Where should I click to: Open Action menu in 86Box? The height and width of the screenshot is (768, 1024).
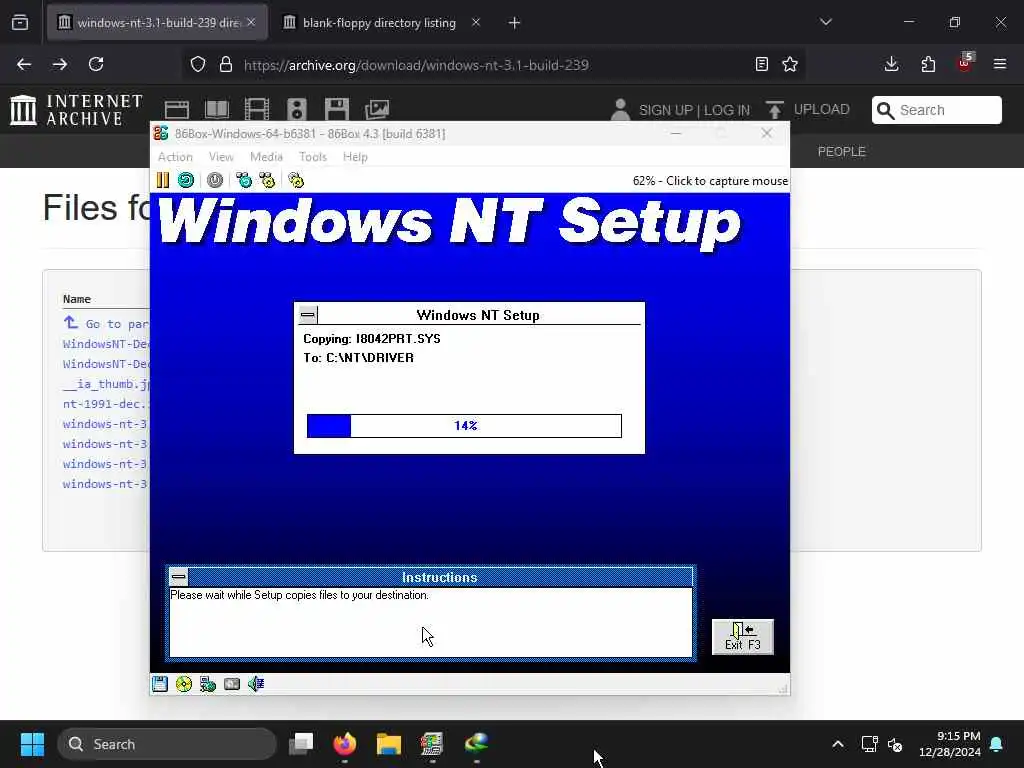pyautogui.click(x=175, y=157)
